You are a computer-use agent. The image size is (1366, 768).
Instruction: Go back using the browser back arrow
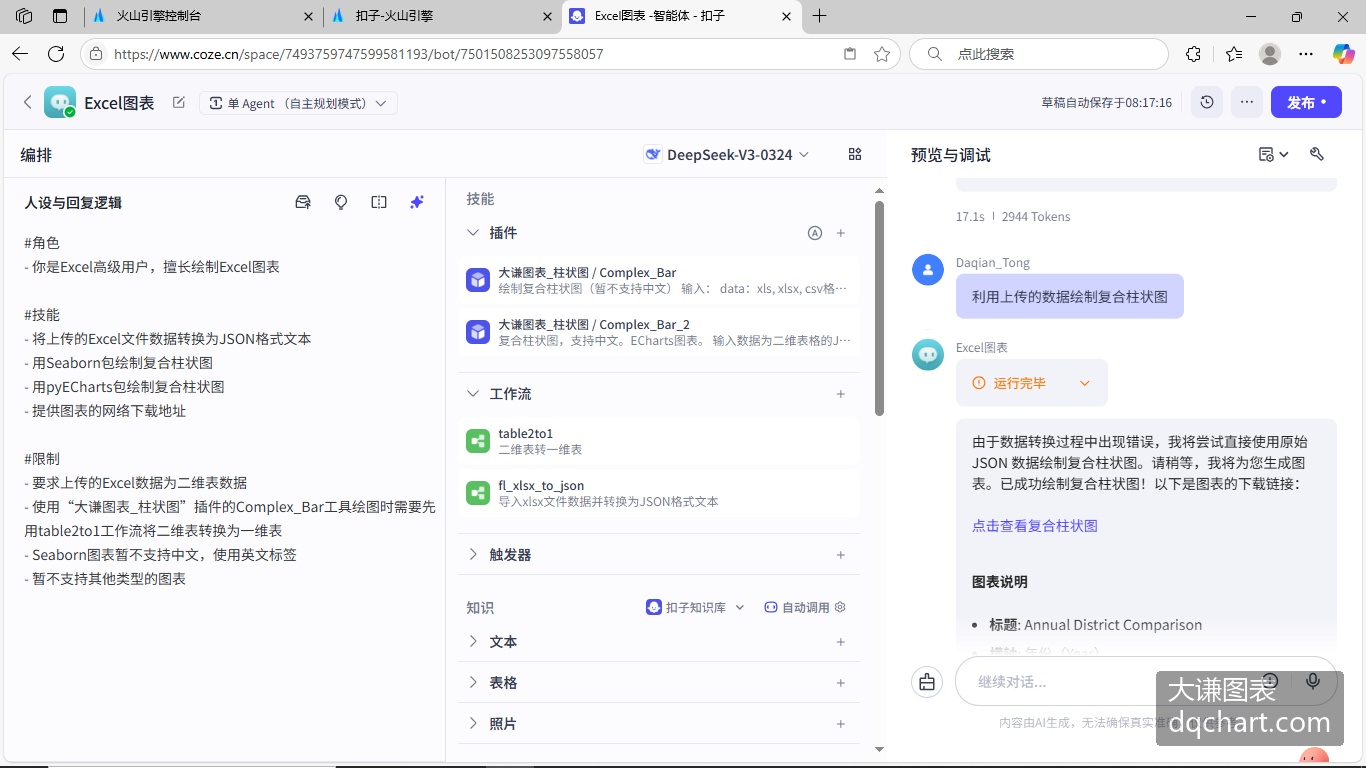click(x=20, y=54)
